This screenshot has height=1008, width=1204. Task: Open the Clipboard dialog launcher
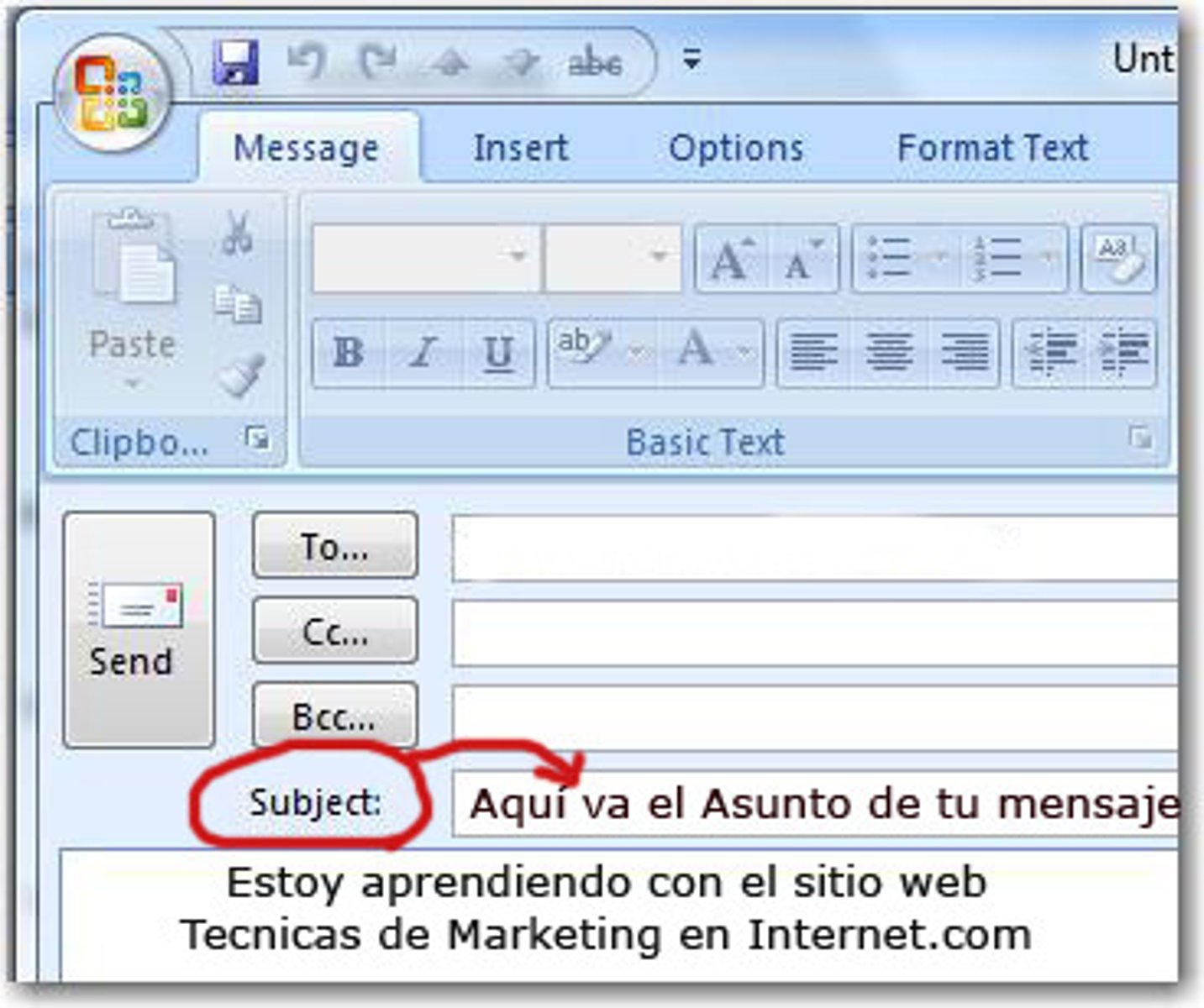257,438
